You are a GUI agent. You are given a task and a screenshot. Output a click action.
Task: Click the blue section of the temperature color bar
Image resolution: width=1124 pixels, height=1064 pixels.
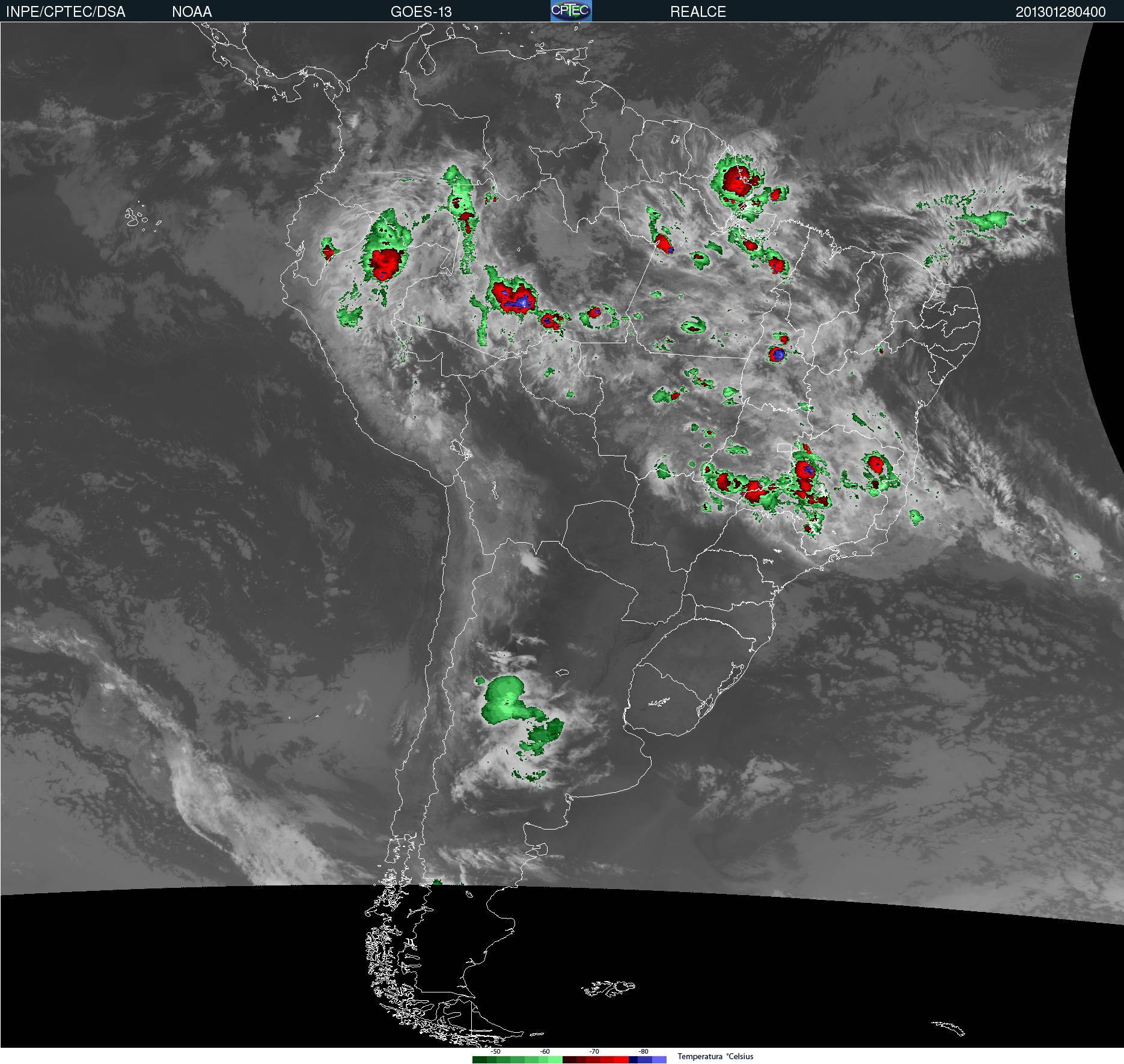[648, 1060]
